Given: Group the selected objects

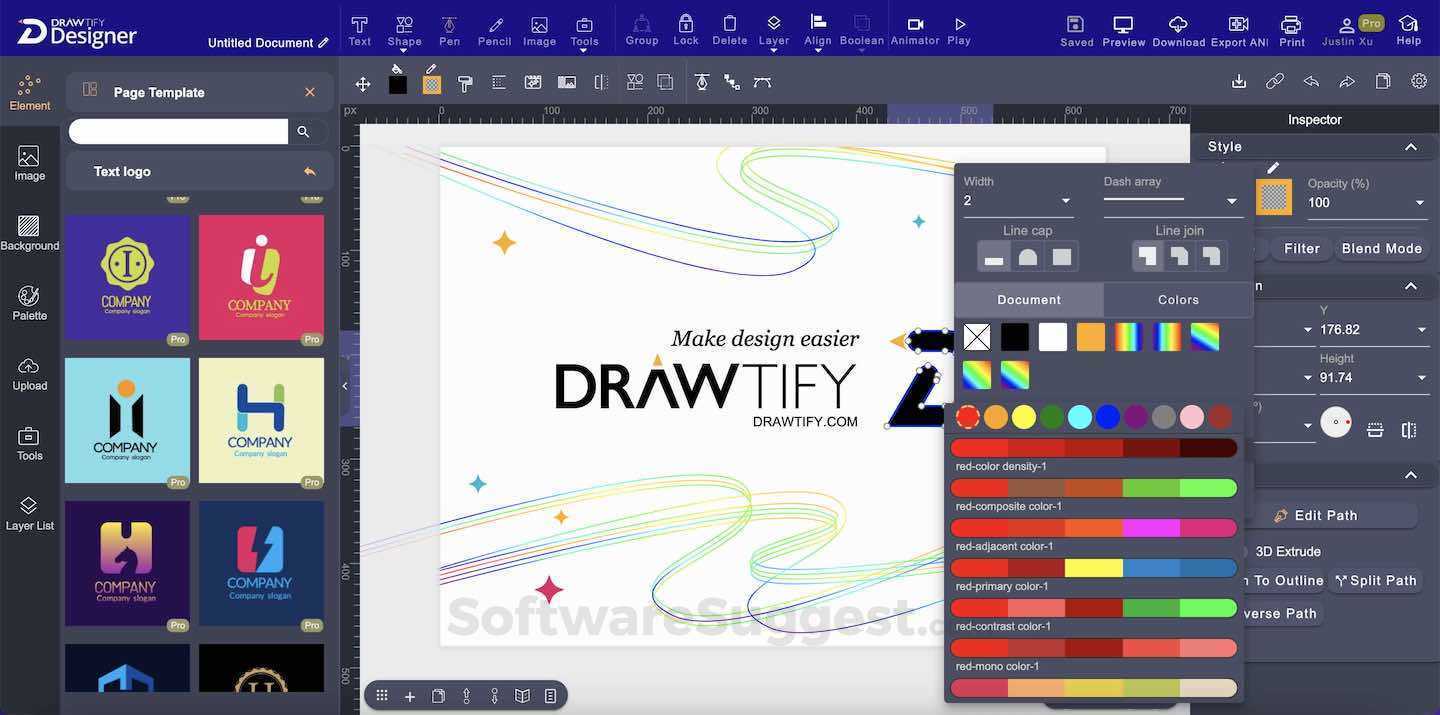Looking at the screenshot, I should (x=640, y=28).
